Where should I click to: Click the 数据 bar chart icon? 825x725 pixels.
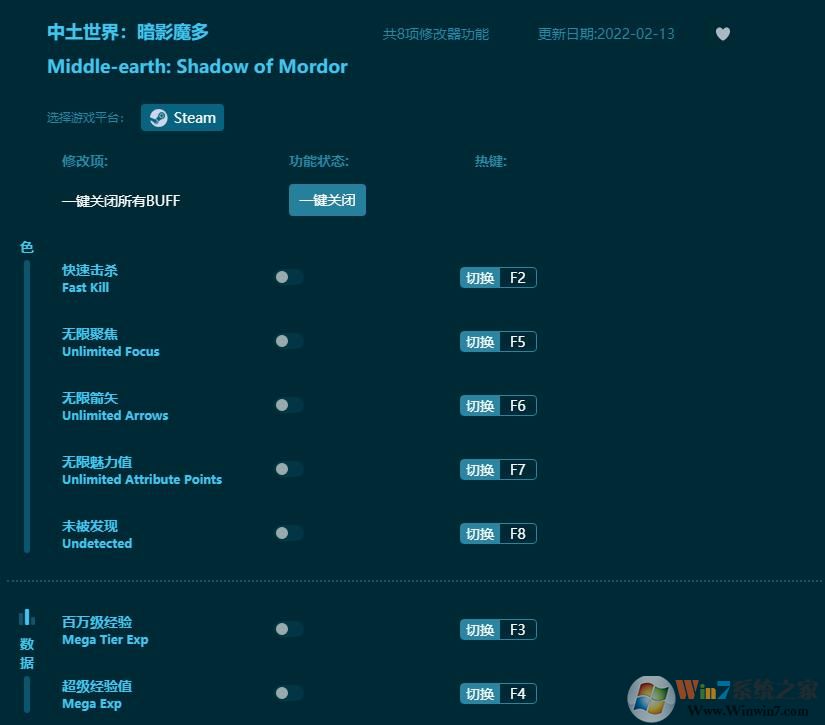tap(26, 617)
